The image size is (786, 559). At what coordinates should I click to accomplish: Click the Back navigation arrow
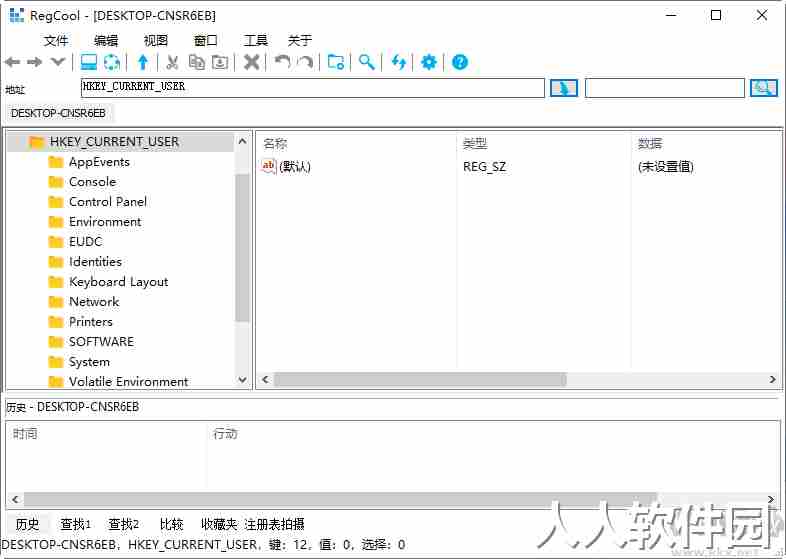13,62
